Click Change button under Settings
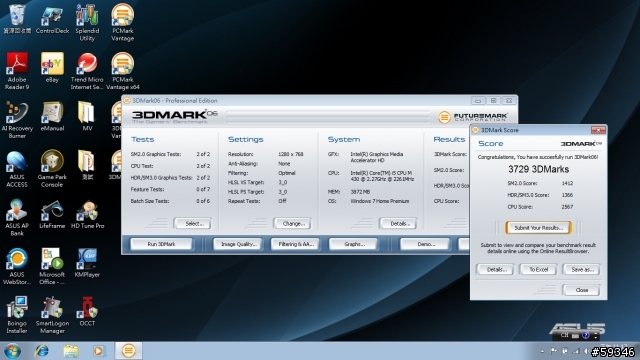 pos(292,224)
